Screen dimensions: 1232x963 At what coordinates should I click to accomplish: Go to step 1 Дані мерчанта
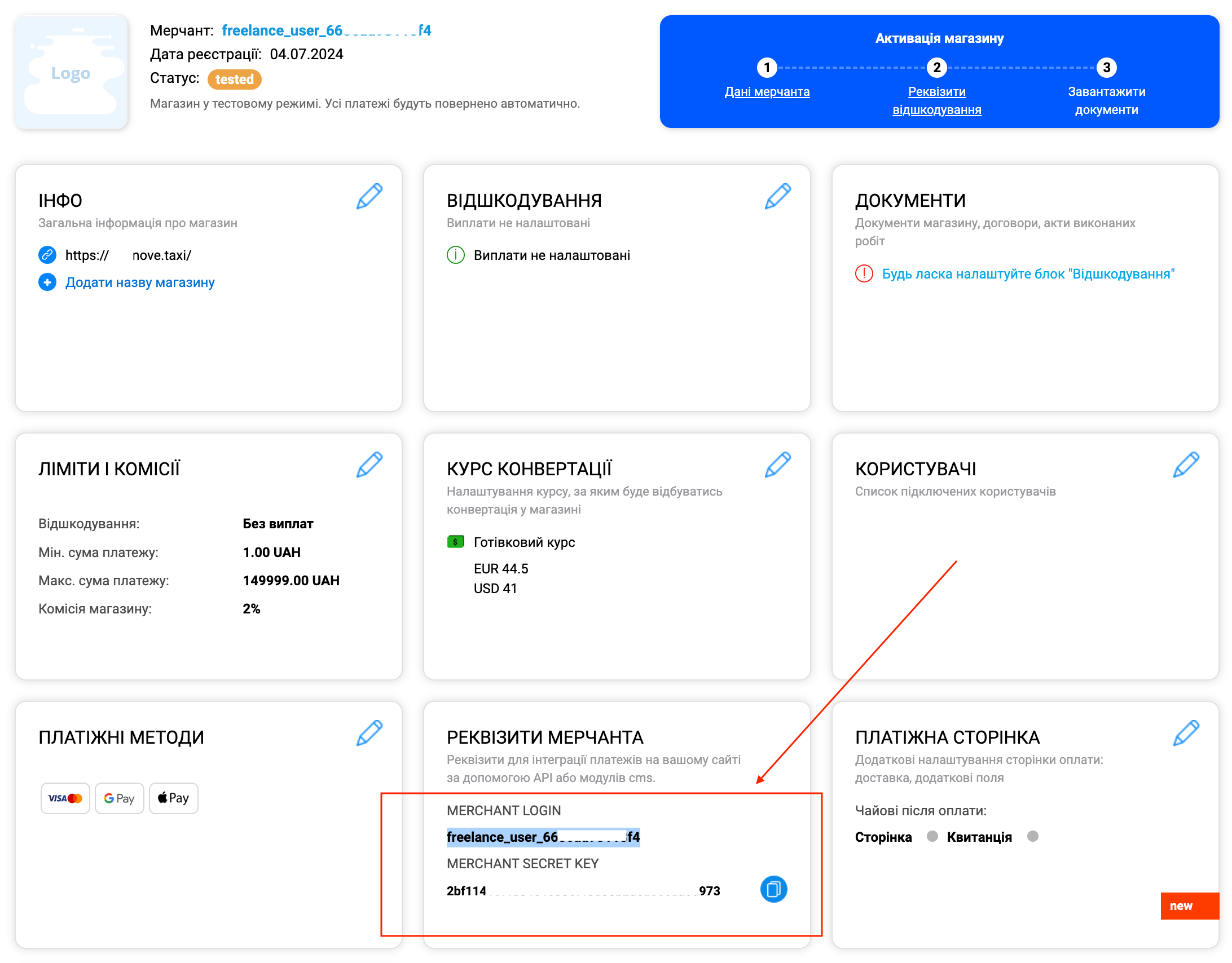(x=767, y=91)
